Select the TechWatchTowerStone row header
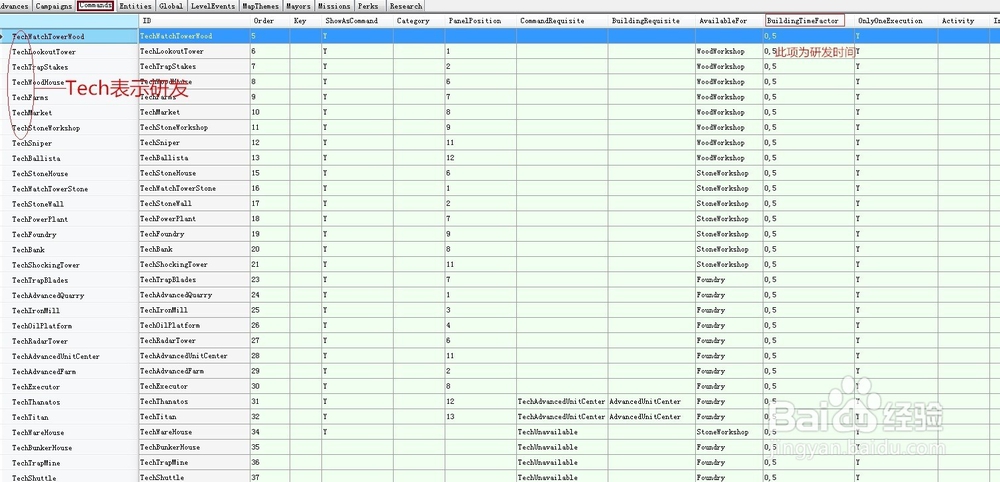 [69, 189]
